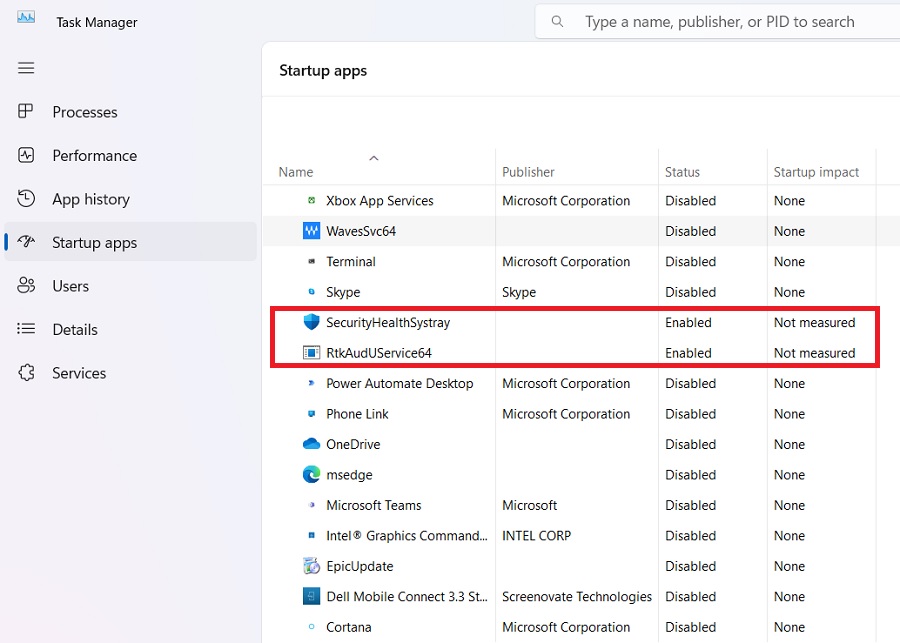900x643 pixels.
Task: Toggle sort order using Name column chevron
Action: (374, 158)
